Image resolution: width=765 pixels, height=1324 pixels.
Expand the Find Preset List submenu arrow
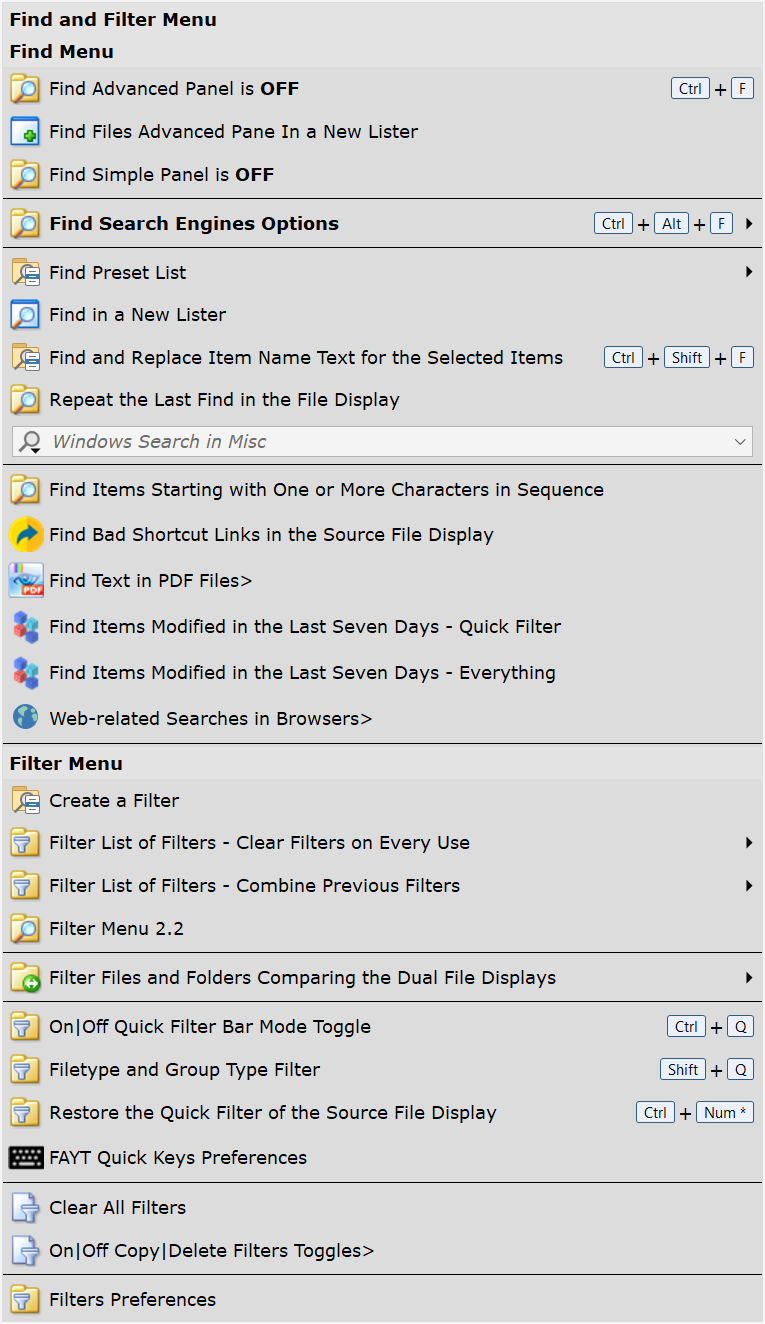click(749, 272)
